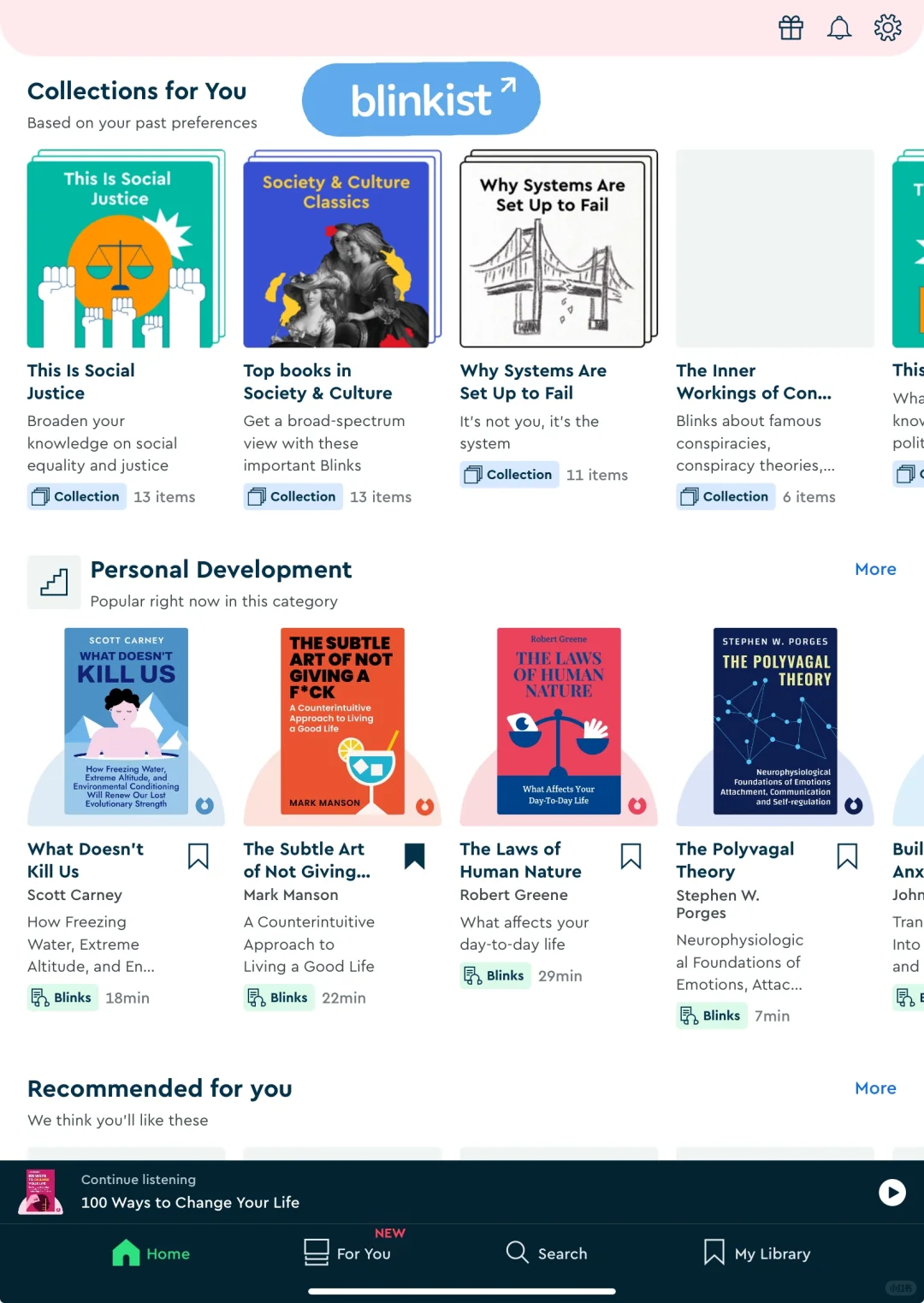Click audio badge on Laws of Human Nature cover

[x=637, y=805]
